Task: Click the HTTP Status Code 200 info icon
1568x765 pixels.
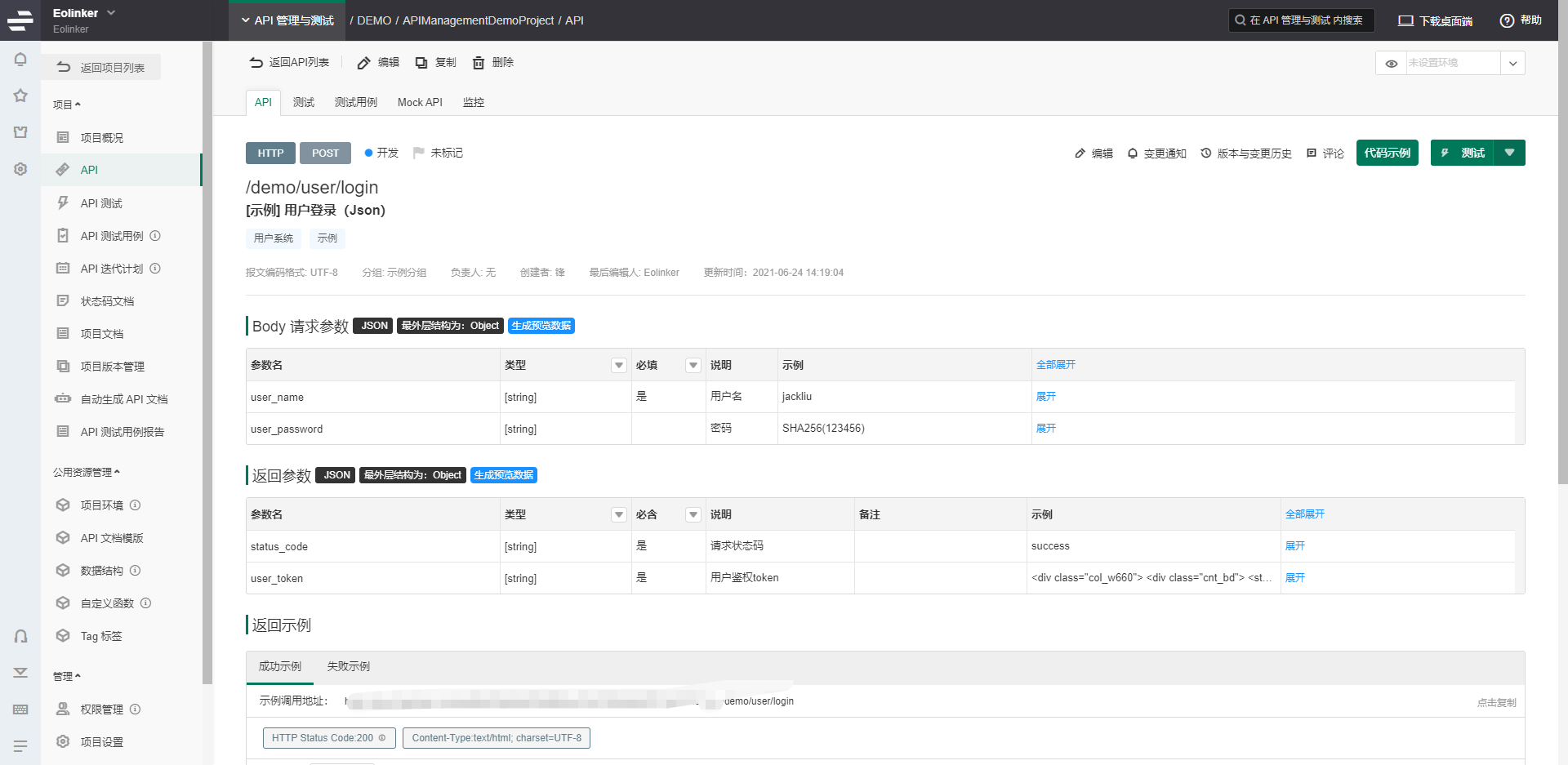Action: [x=382, y=738]
